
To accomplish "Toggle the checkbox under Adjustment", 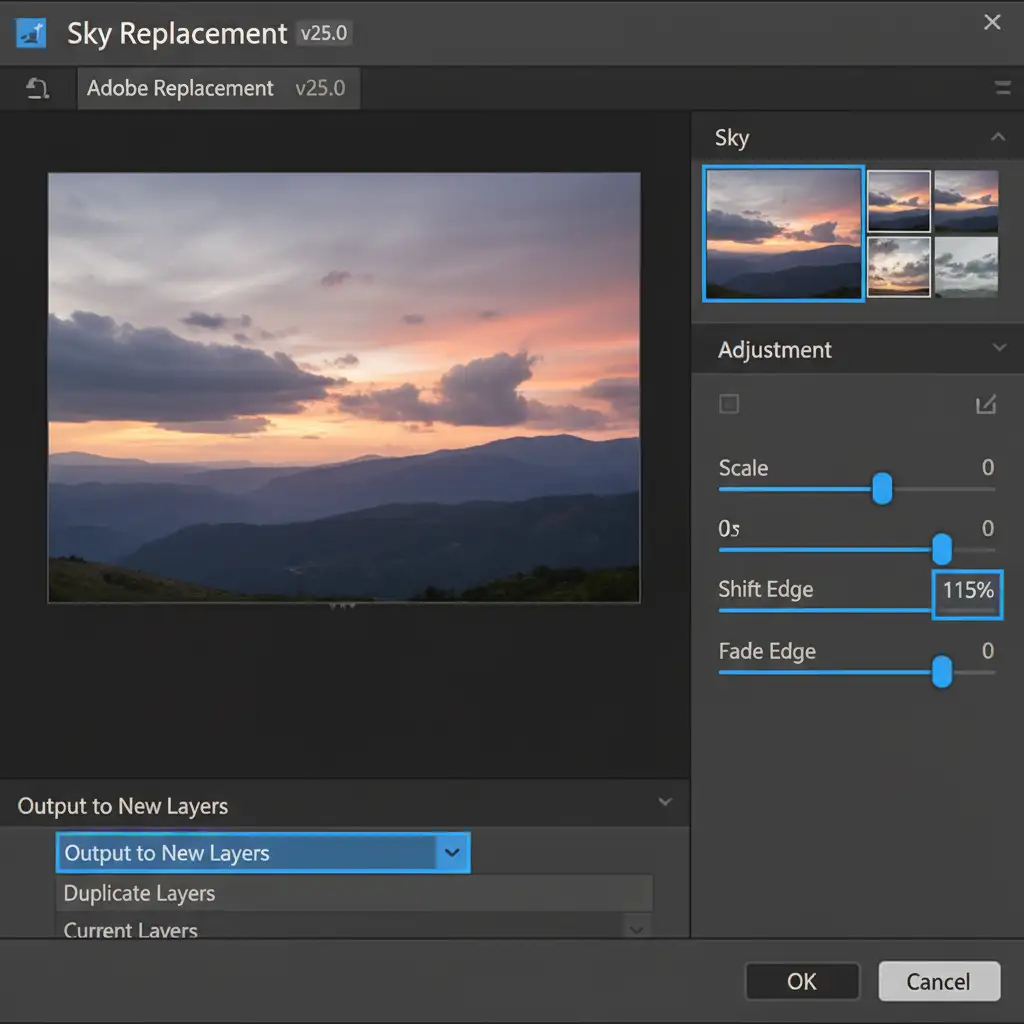I will click(x=729, y=404).
